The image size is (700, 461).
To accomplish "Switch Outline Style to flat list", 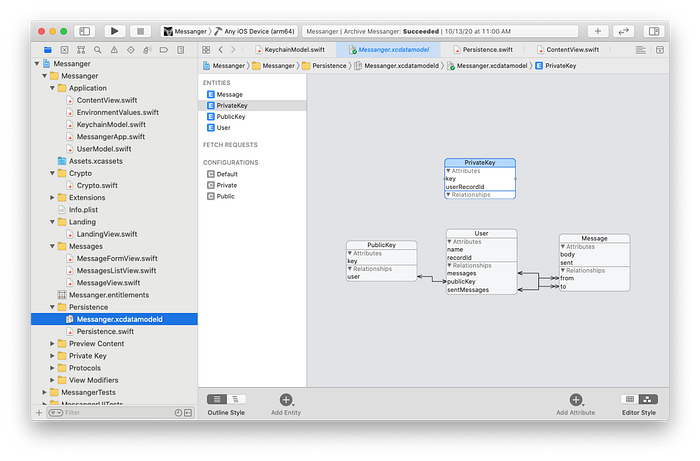I will pyautogui.click(x=217, y=399).
